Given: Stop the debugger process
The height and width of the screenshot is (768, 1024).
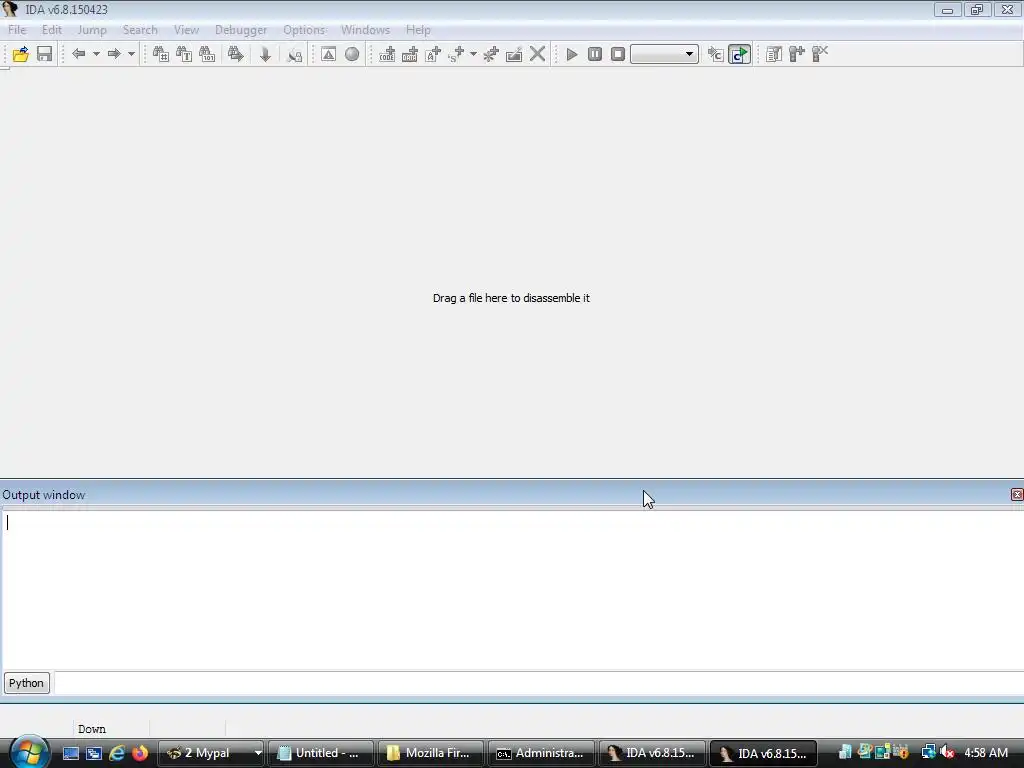Looking at the screenshot, I should [x=618, y=54].
